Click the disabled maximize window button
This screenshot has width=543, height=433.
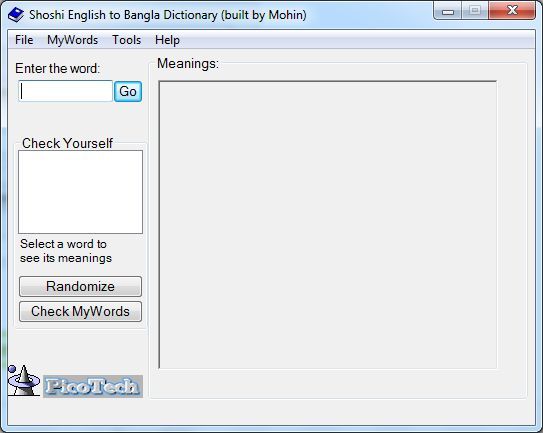[475, 10]
